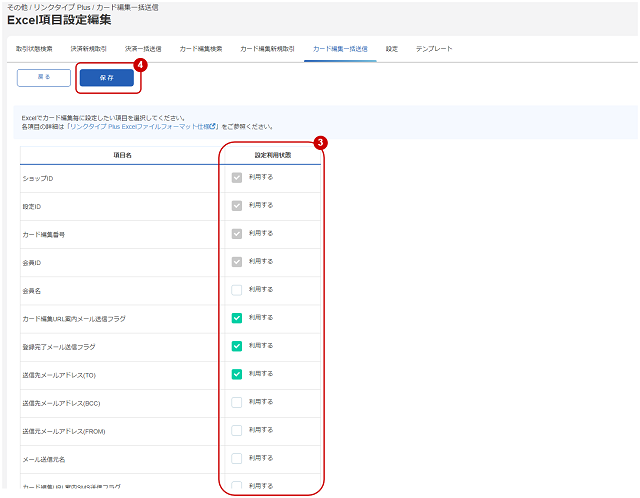
Task: Click the カード編集番号 row label
Action: [x=44, y=235]
